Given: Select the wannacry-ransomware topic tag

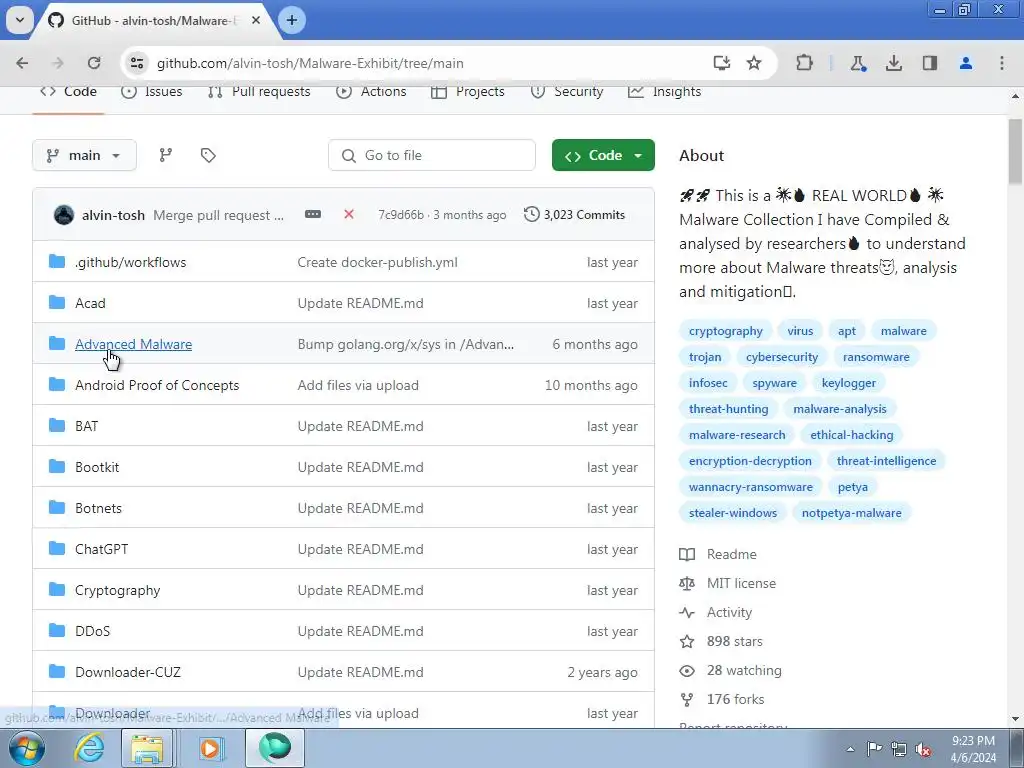Looking at the screenshot, I should [x=750, y=487].
